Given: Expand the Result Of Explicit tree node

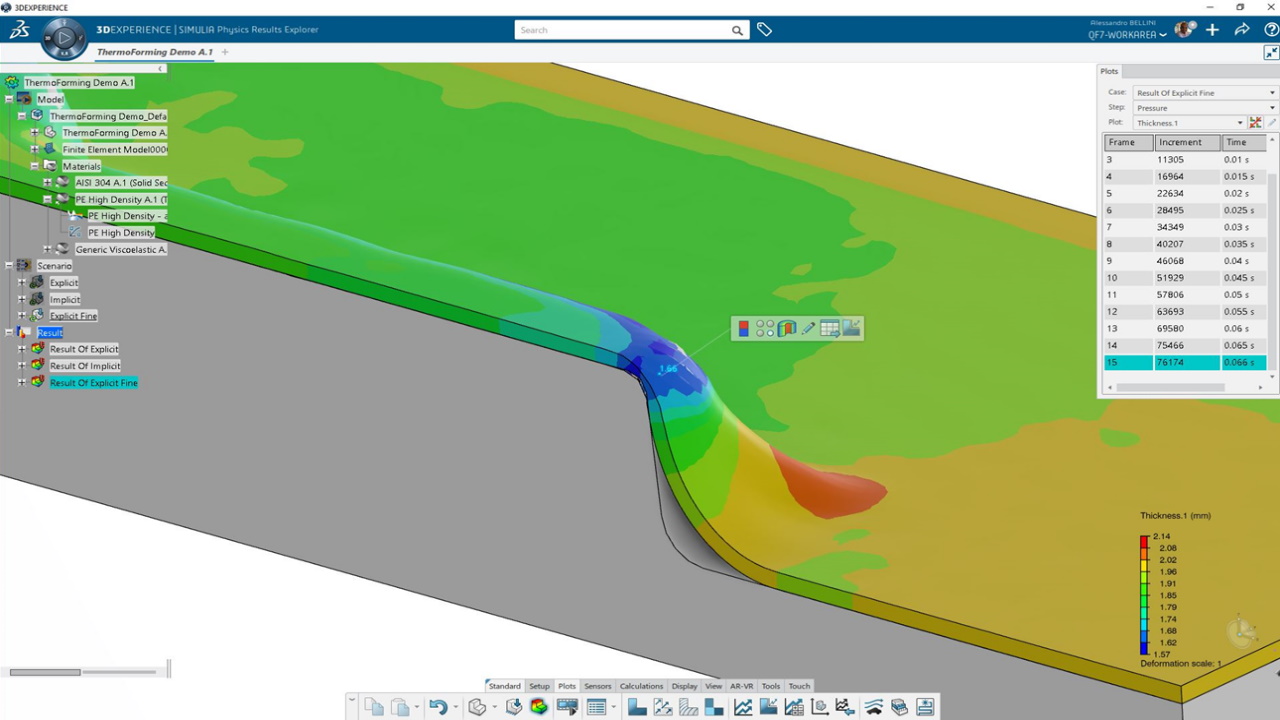Looking at the screenshot, I should pos(22,349).
